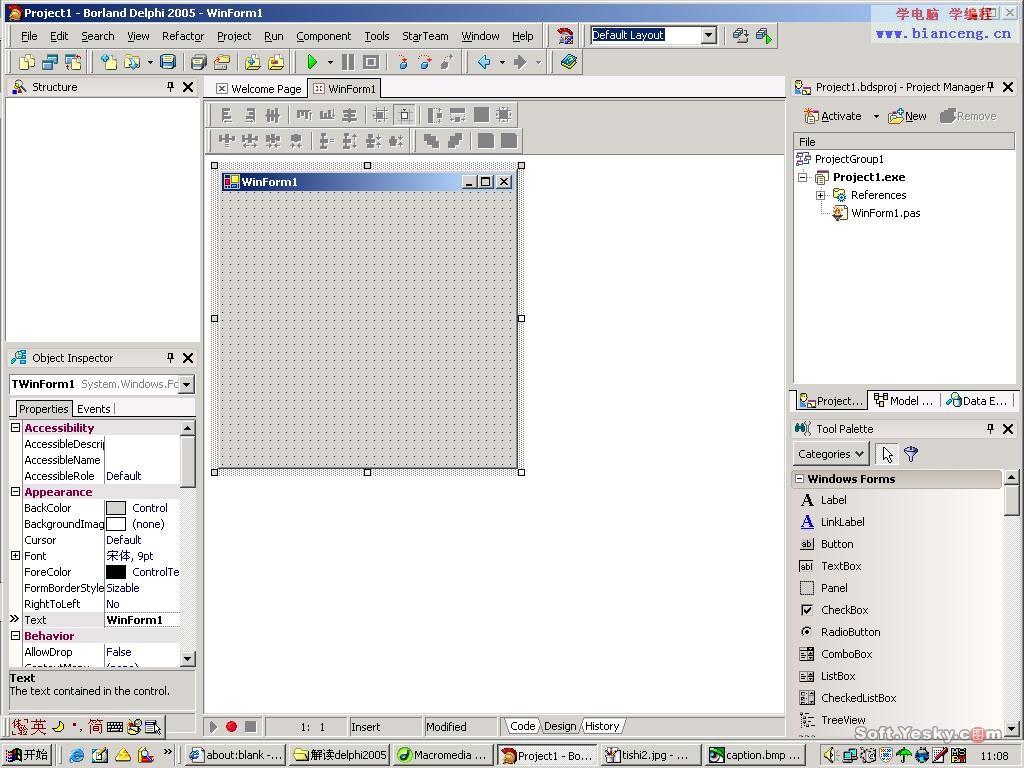Click the Save All toolbar icon
This screenshot has width=1024, height=768.
click(199, 62)
